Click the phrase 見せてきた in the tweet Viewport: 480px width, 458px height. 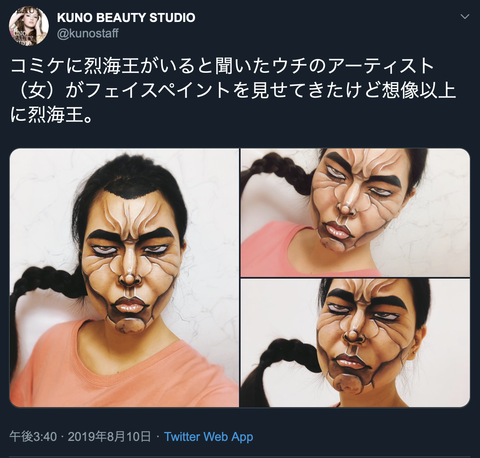297,91
